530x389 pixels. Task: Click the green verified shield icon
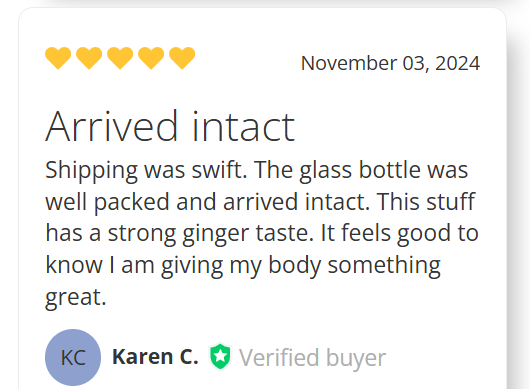[x=220, y=357]
